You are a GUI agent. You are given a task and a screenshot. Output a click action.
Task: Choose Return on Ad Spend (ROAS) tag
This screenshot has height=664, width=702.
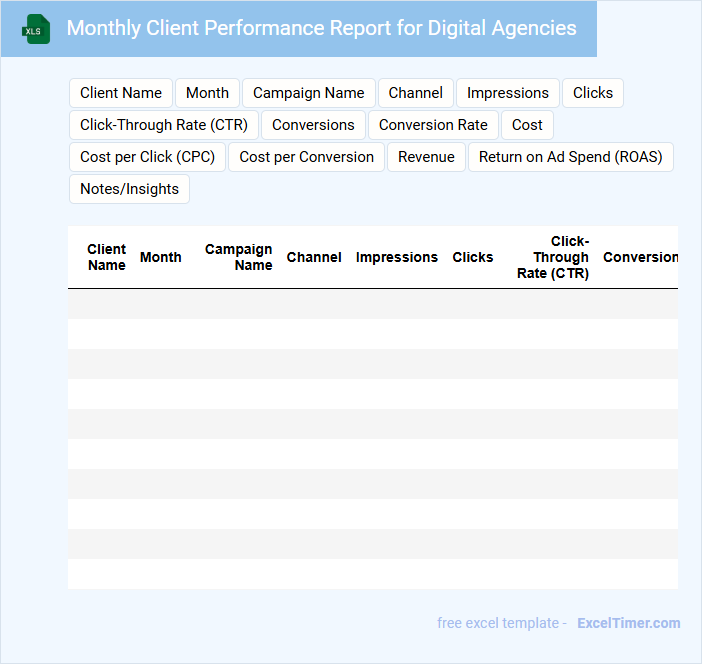click(x=570, y=157)
